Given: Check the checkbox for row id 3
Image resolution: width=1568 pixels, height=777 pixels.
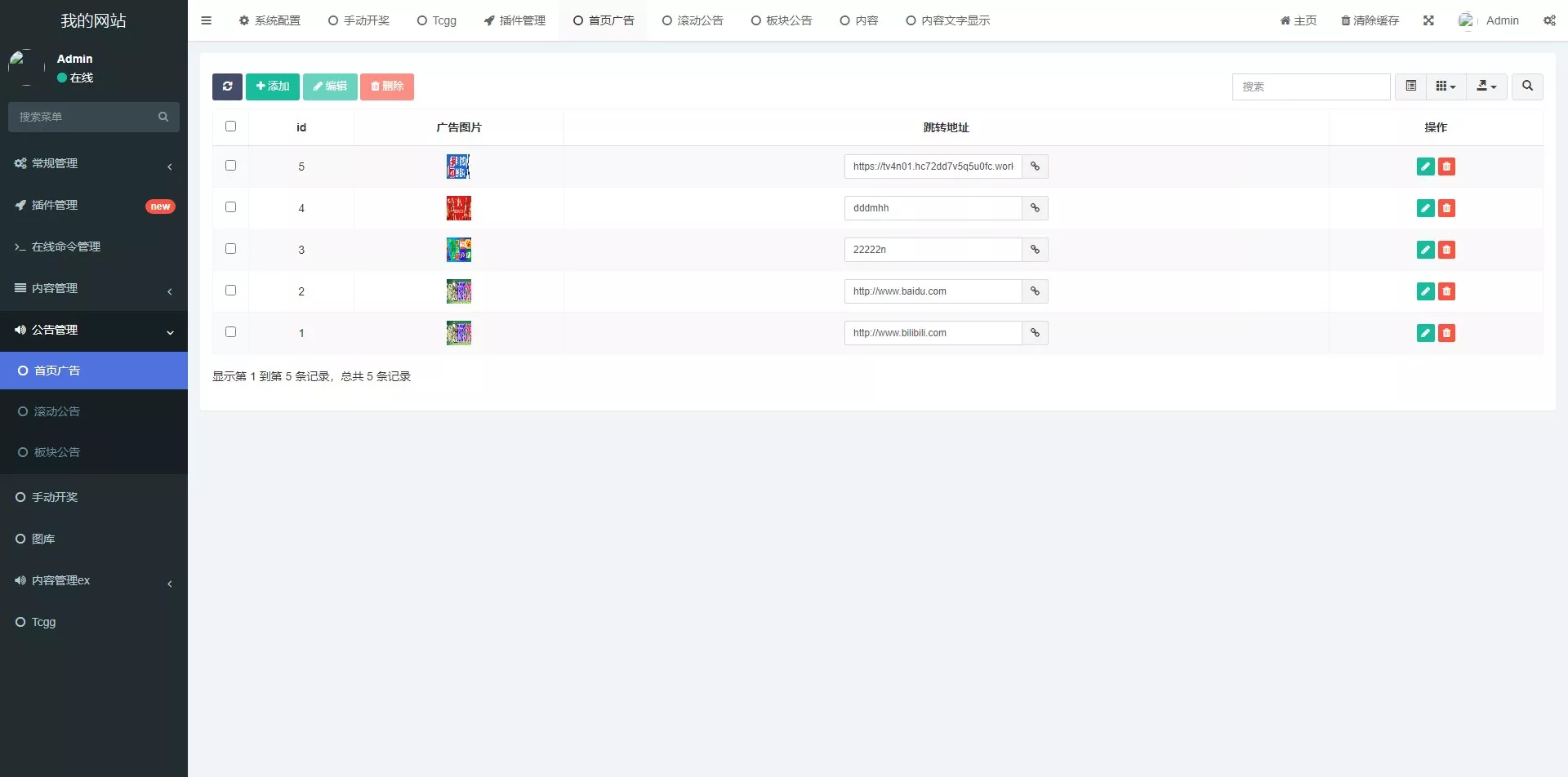Looking at the screenshot, I should 230,248.
